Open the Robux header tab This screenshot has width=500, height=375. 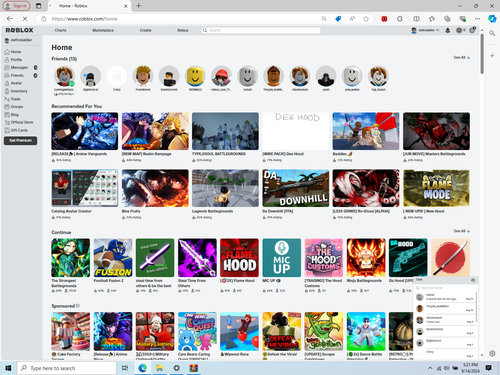tap(183, 30)
